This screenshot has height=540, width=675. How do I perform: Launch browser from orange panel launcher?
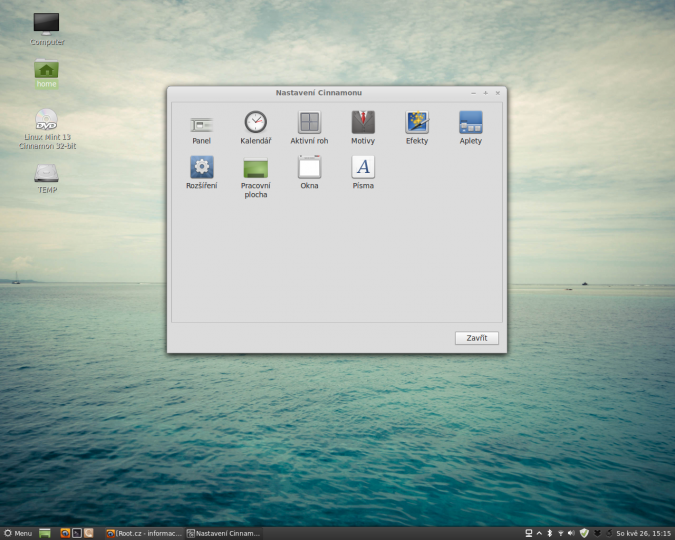click(x=65, y=534)
